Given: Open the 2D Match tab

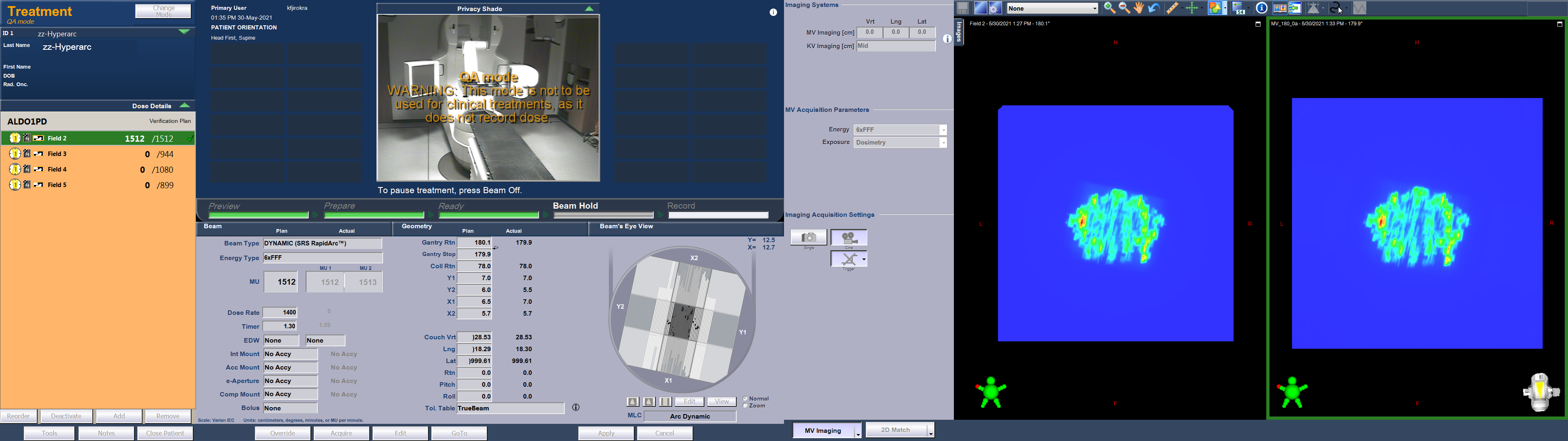Looking at the screenshot, I should (896, 430).
